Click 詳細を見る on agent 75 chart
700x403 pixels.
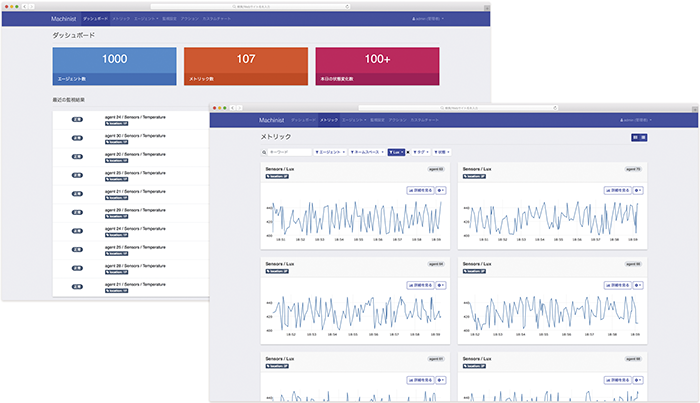[616, 189]
